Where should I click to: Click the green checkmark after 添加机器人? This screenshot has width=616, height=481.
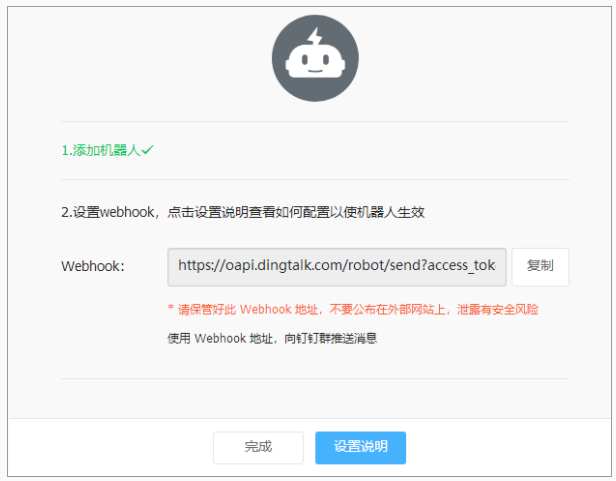(x=147, y=150)
